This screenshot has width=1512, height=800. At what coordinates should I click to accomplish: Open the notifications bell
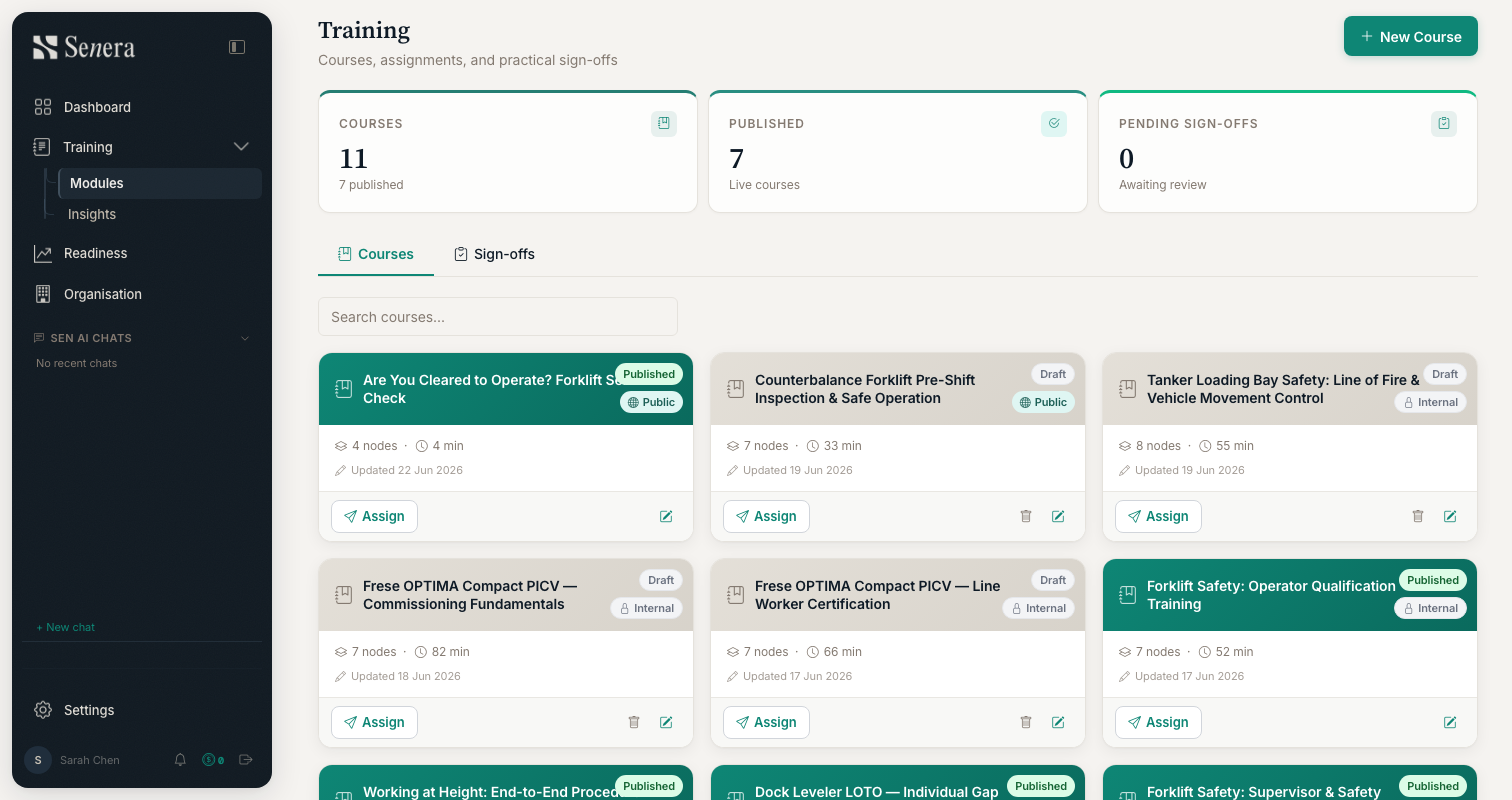pos(180,760)
